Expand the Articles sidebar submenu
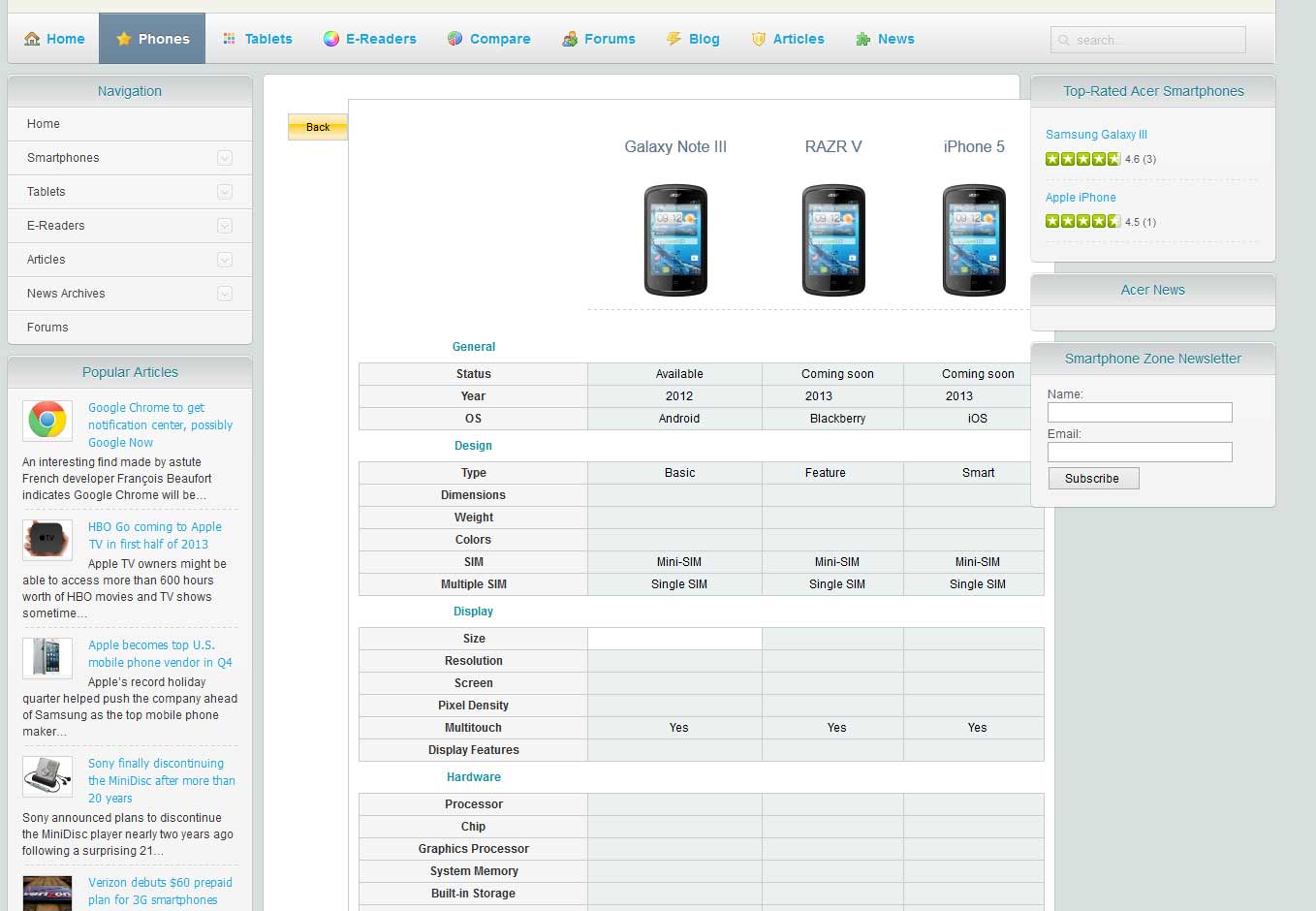This screenshot has width=1316, height=911. (225, 260)
